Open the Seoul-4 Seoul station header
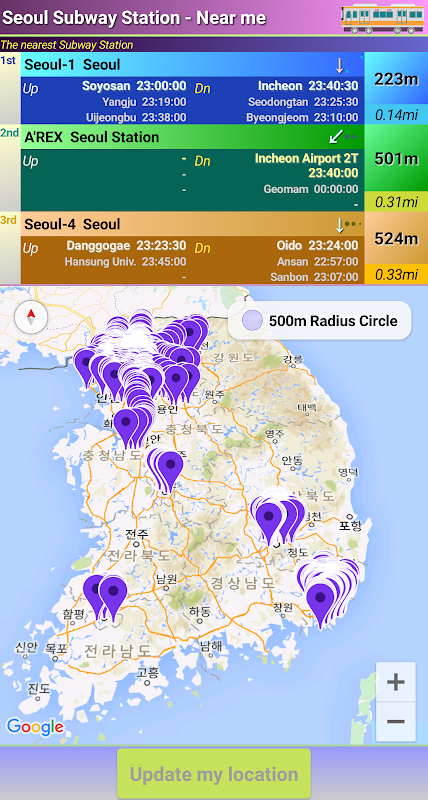The image size is (428, 800). [192, 224]
